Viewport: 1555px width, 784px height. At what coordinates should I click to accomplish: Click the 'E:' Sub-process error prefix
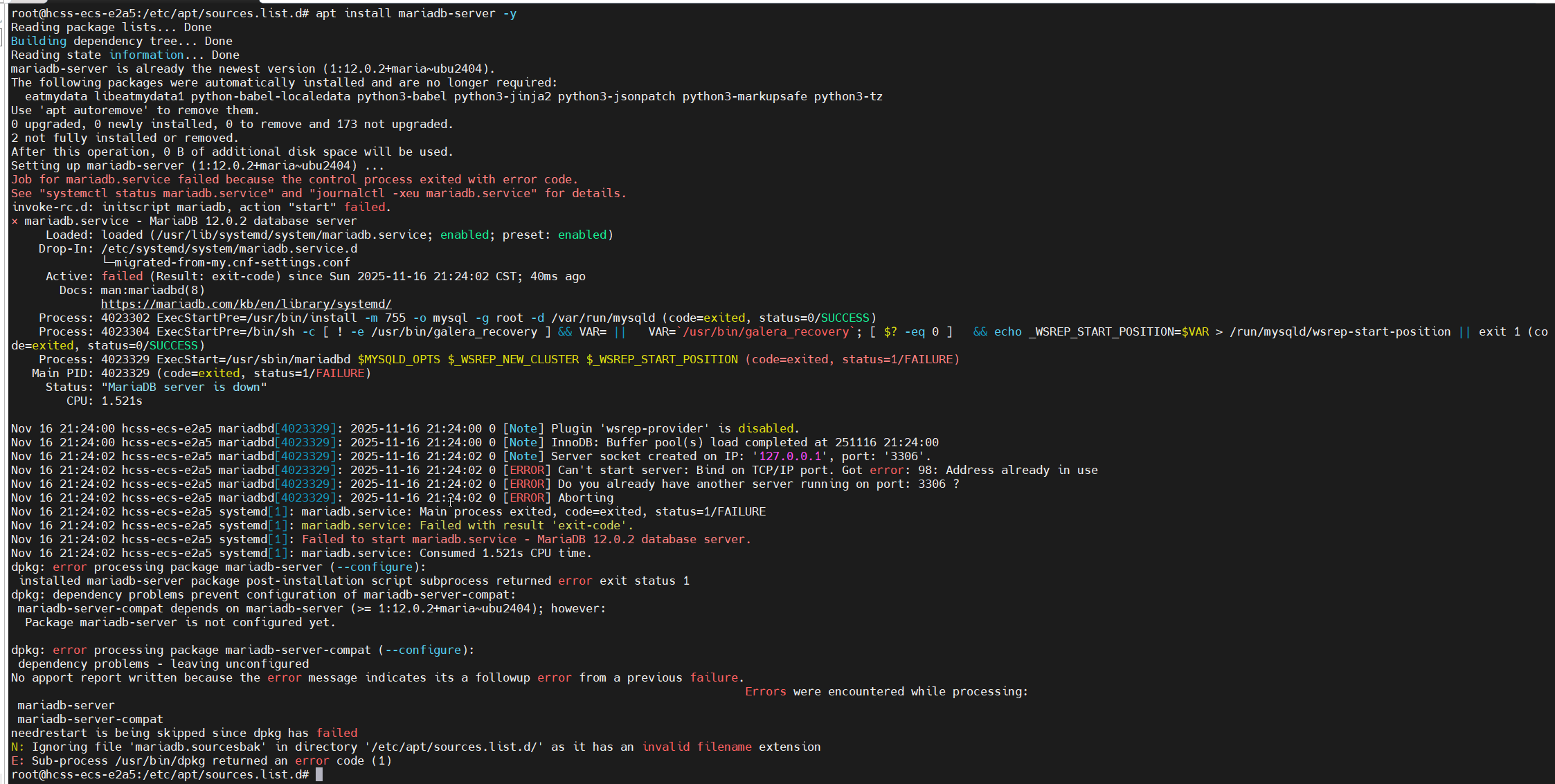point(17,760)
